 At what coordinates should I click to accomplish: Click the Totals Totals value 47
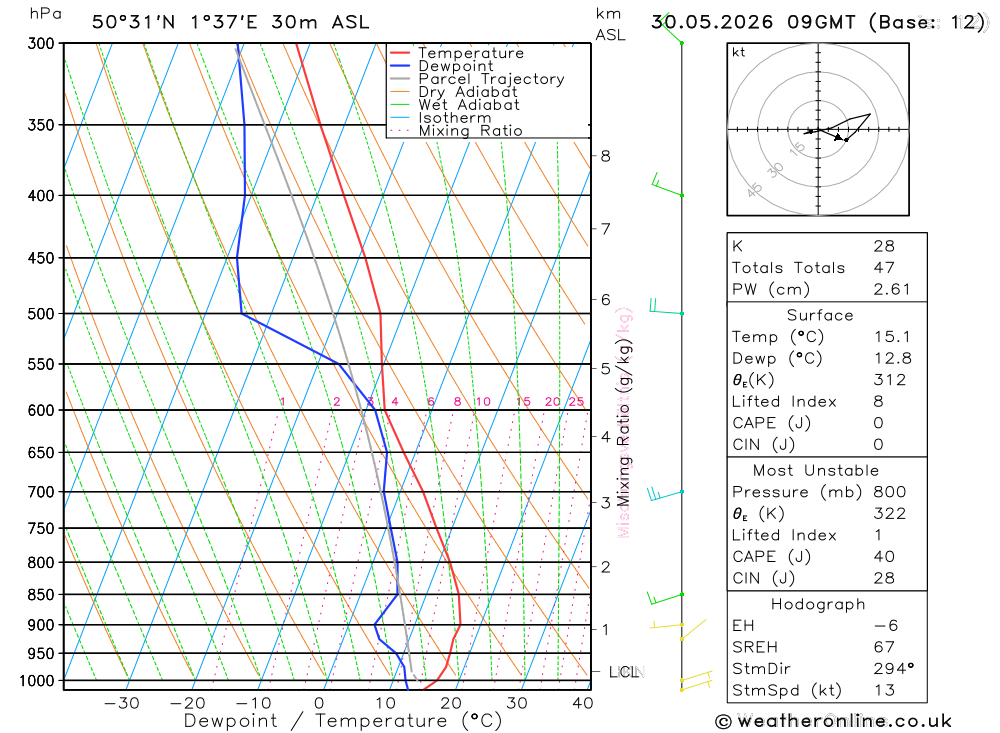tap(884, 268)
